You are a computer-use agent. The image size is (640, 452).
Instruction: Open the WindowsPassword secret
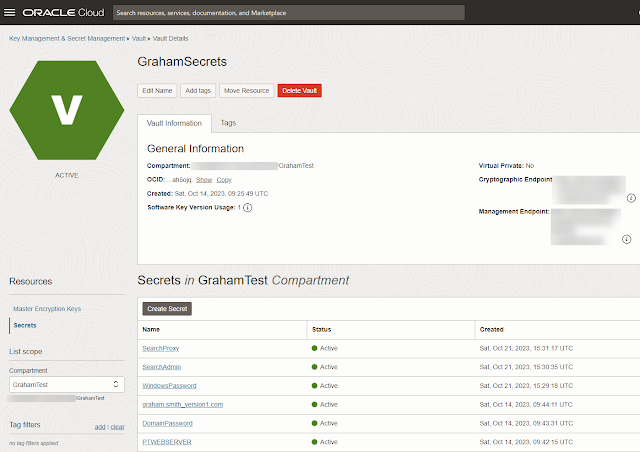(x=169, y=386)
